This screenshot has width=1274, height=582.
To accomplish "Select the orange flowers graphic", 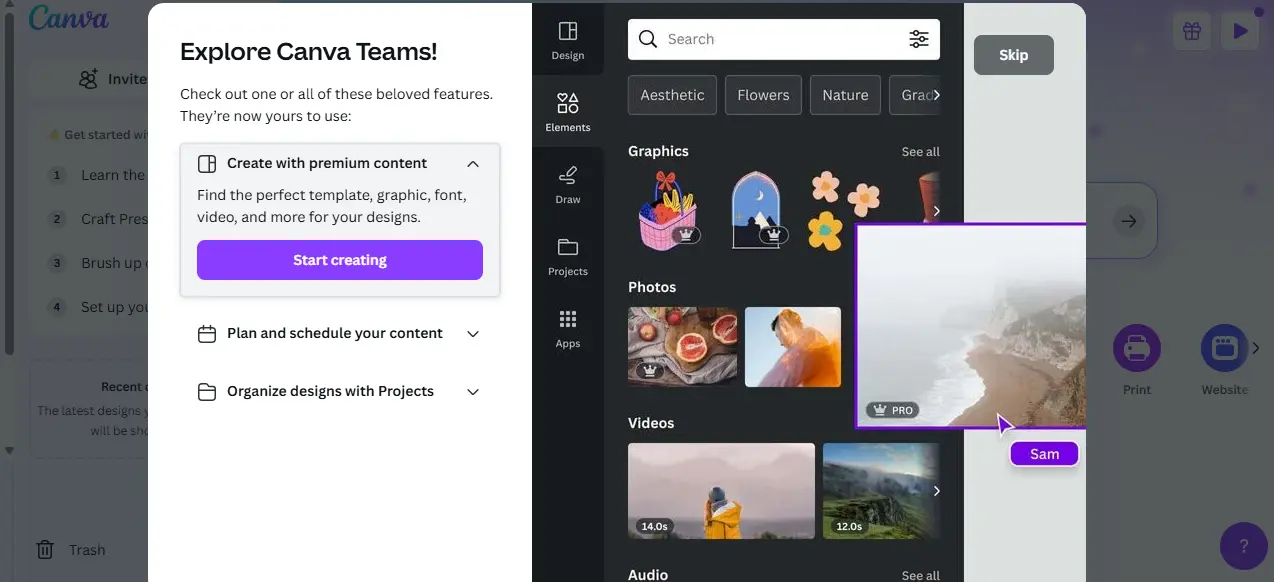I will (843, 210).
